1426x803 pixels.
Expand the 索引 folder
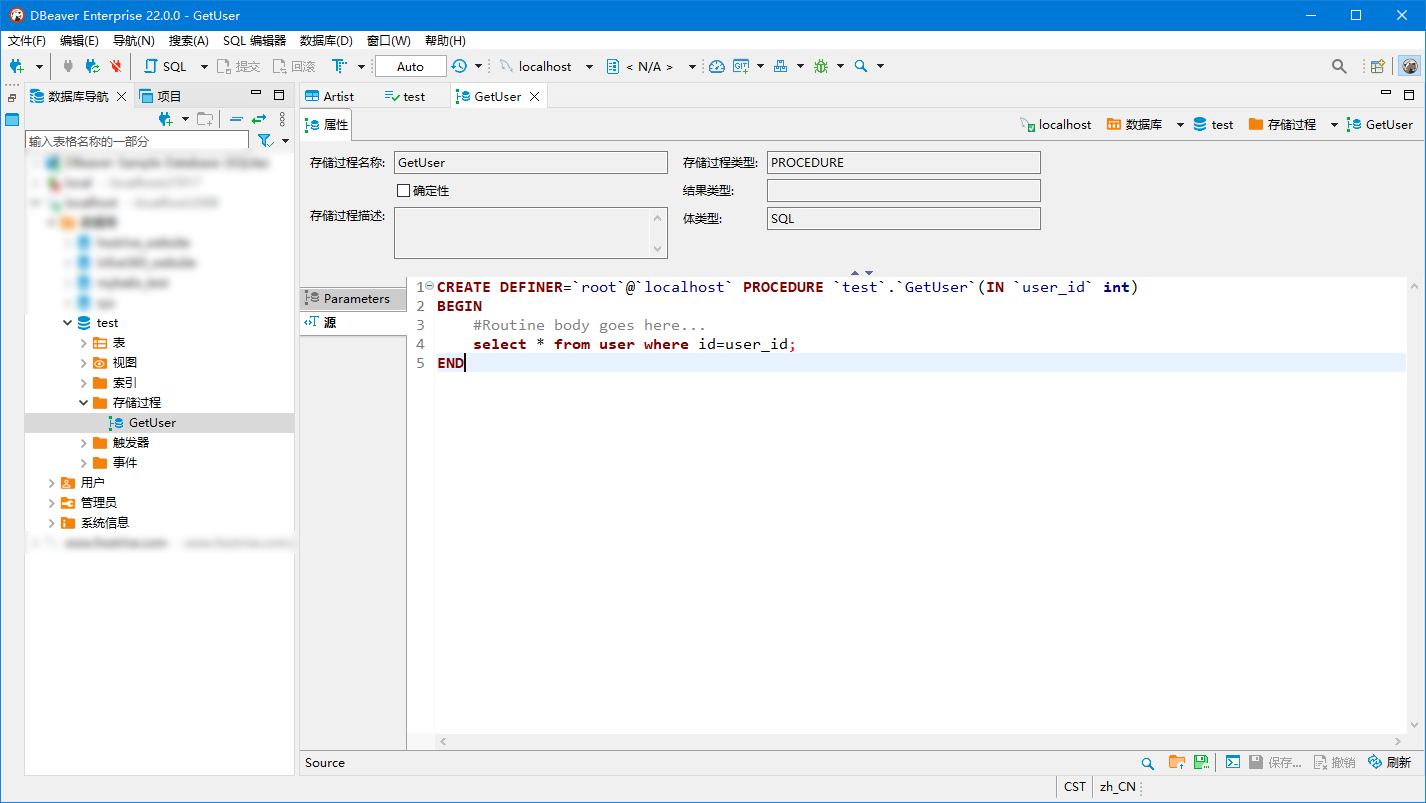pyautogui.click(x=84, y=383)
